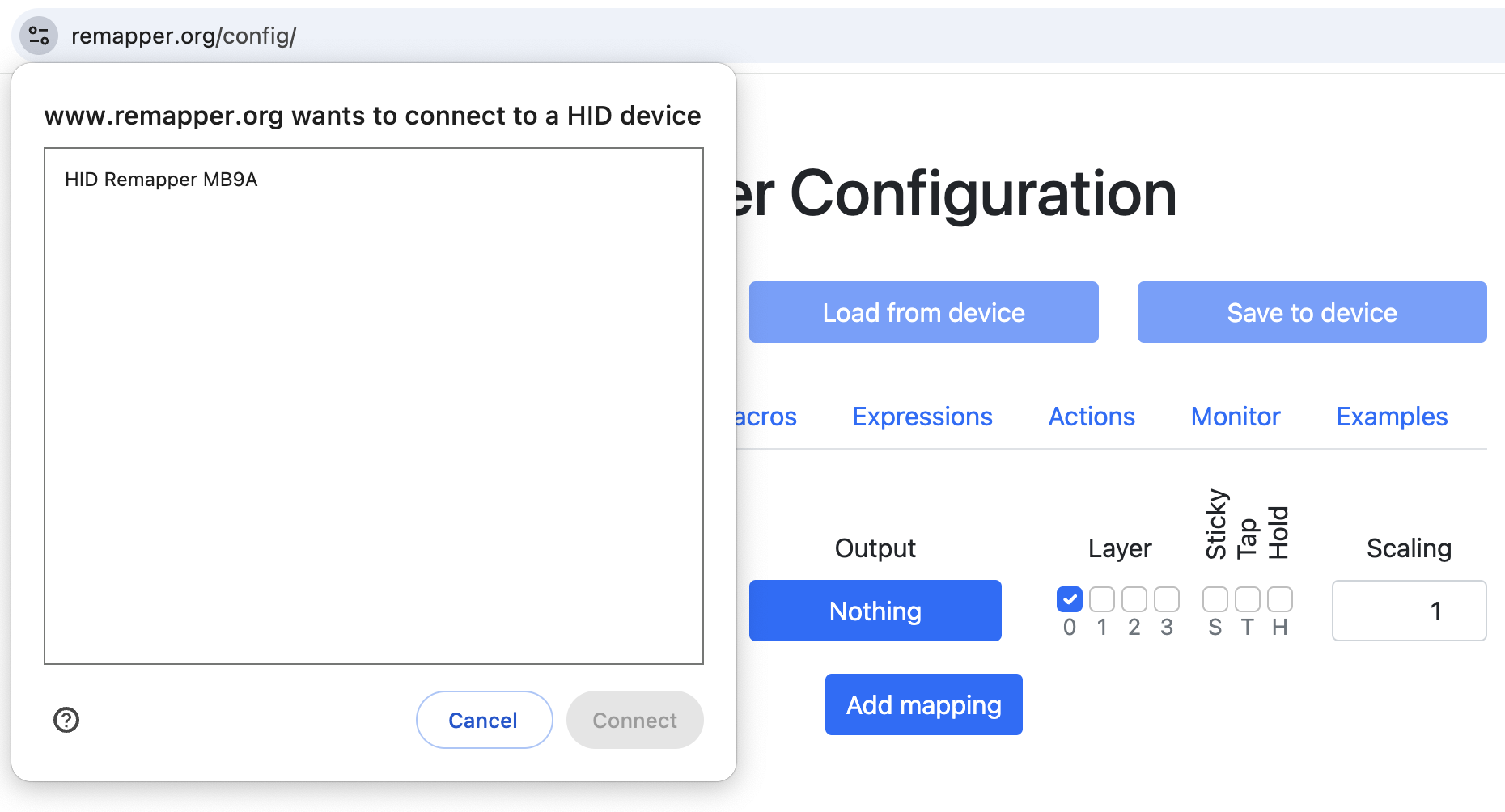Click Load from device
The height and width of the screenshot is (812, 1505).
click(x=923, y=312)
